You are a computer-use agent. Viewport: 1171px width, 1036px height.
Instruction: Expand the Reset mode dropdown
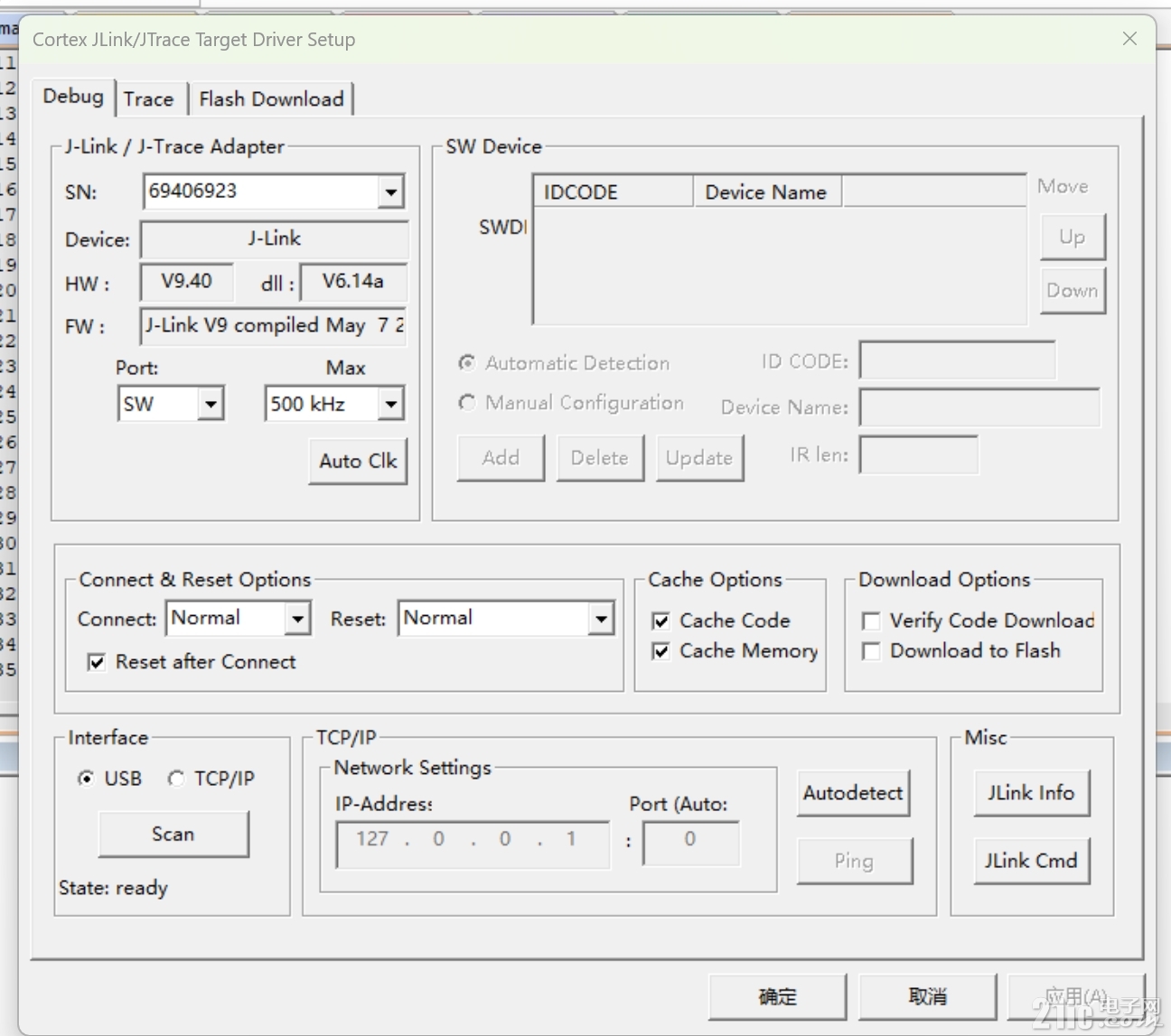[x=601, y=619]
